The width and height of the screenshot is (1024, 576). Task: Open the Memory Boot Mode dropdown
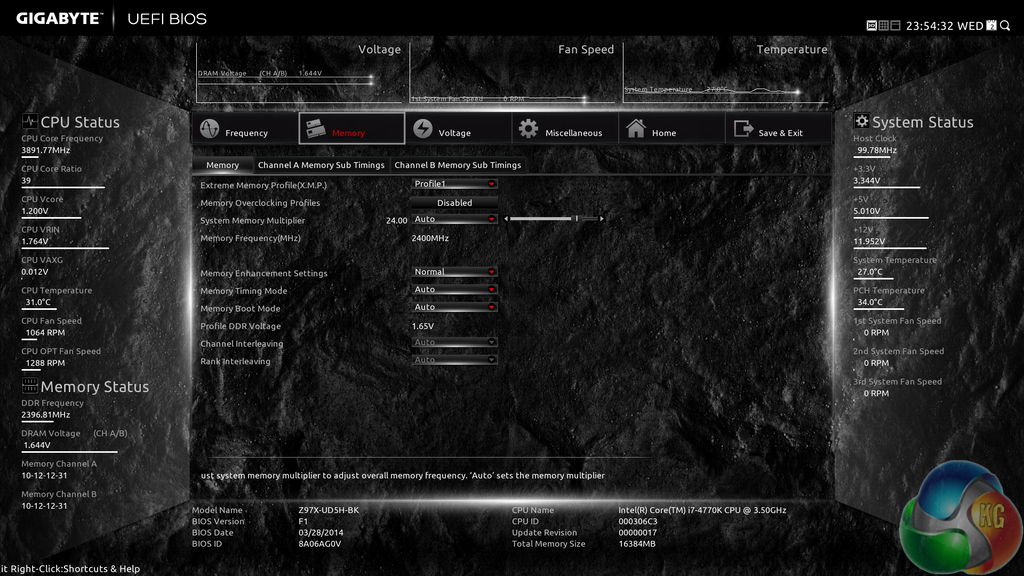455,307
